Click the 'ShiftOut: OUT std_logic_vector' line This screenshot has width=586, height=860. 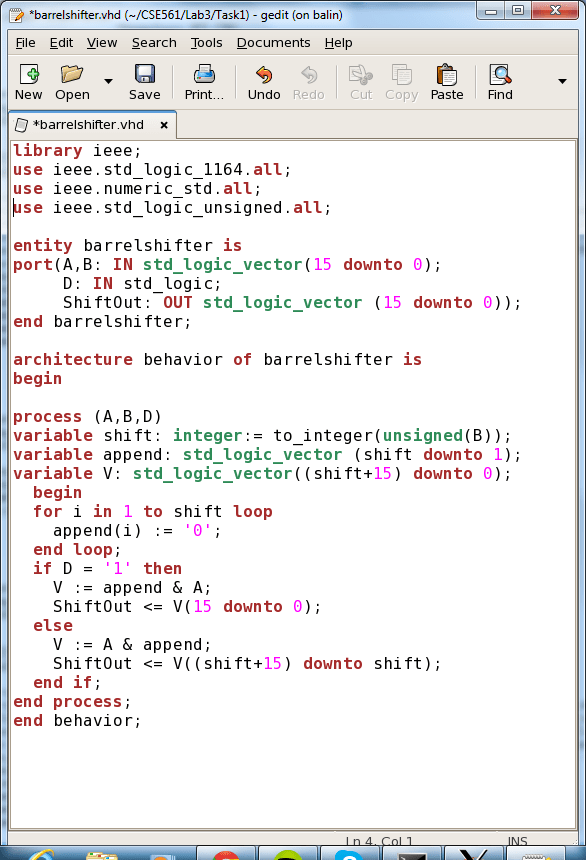292,303
